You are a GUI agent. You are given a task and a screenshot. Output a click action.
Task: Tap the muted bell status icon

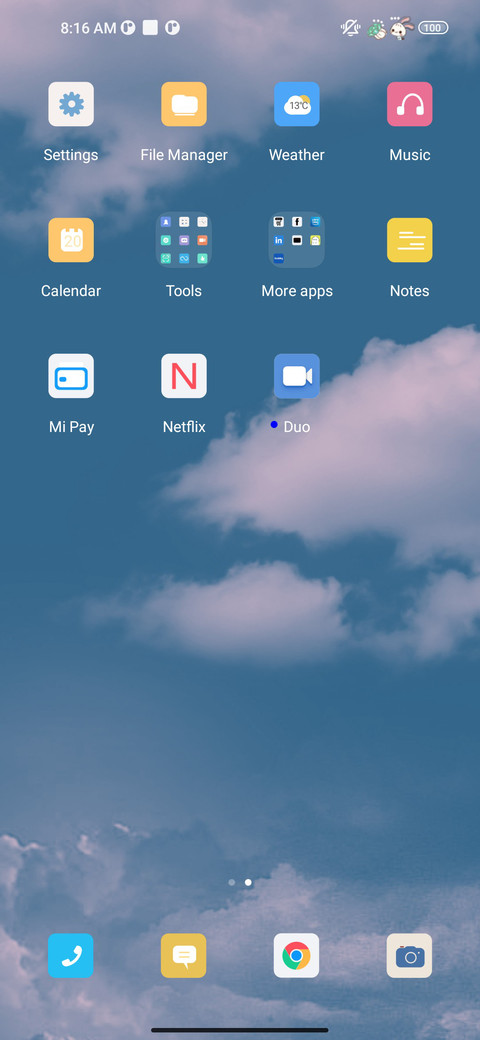350,28
